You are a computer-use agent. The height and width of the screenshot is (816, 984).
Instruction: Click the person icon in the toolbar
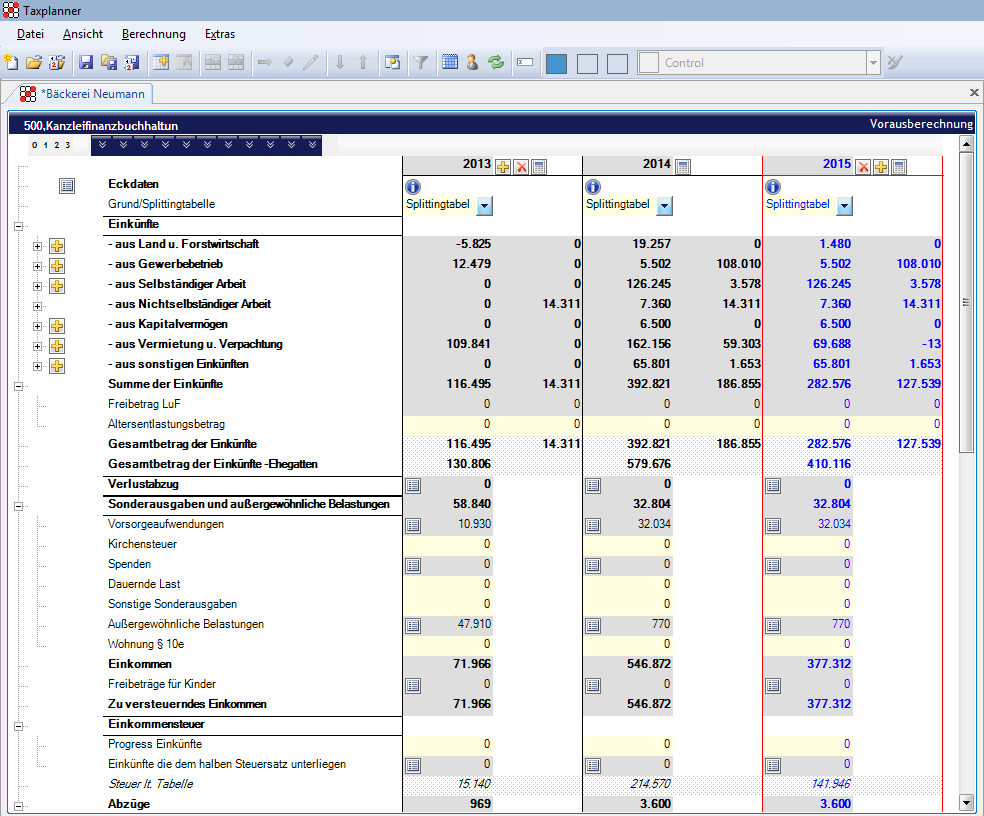[471, 63]
